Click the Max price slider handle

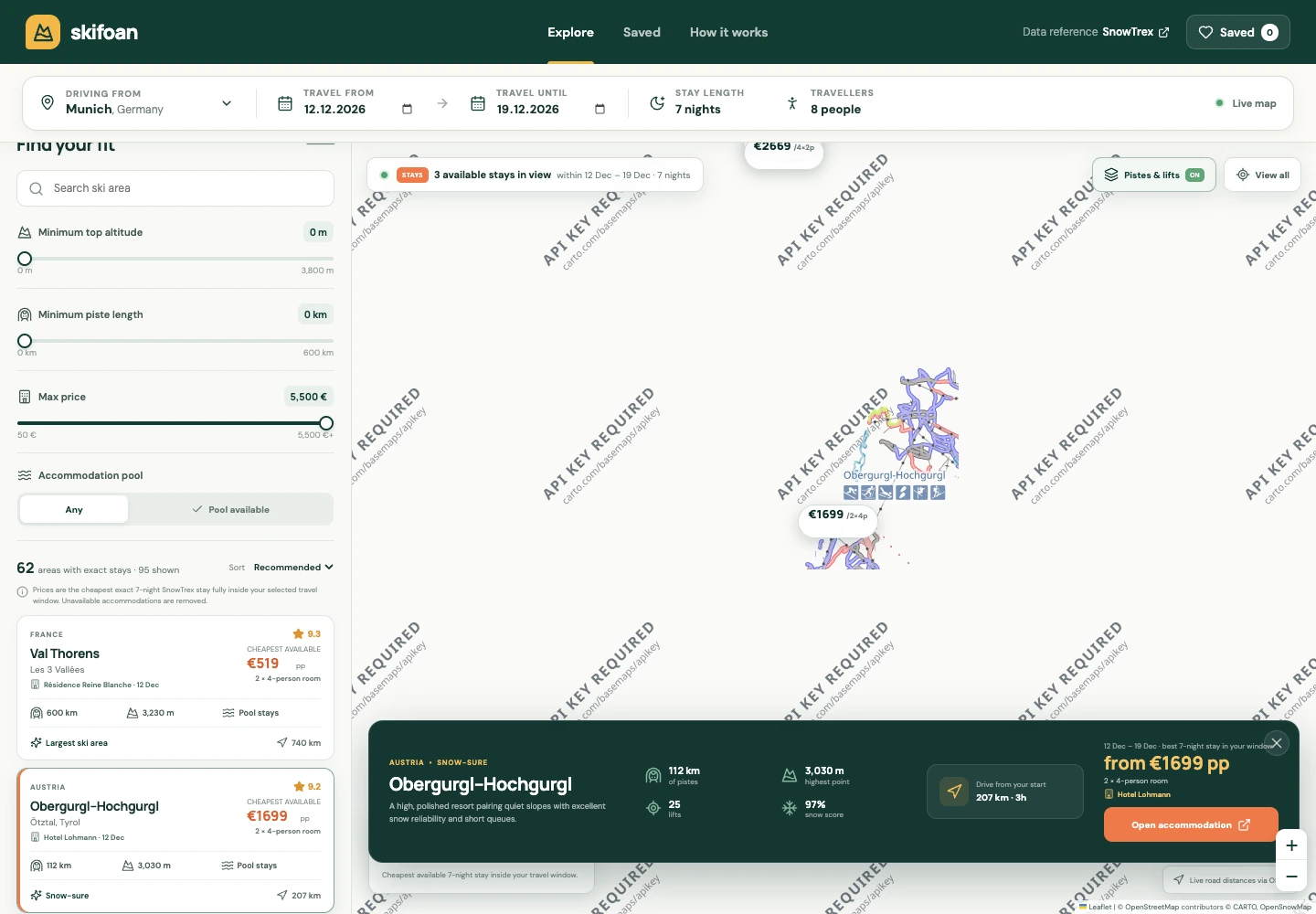326,423
